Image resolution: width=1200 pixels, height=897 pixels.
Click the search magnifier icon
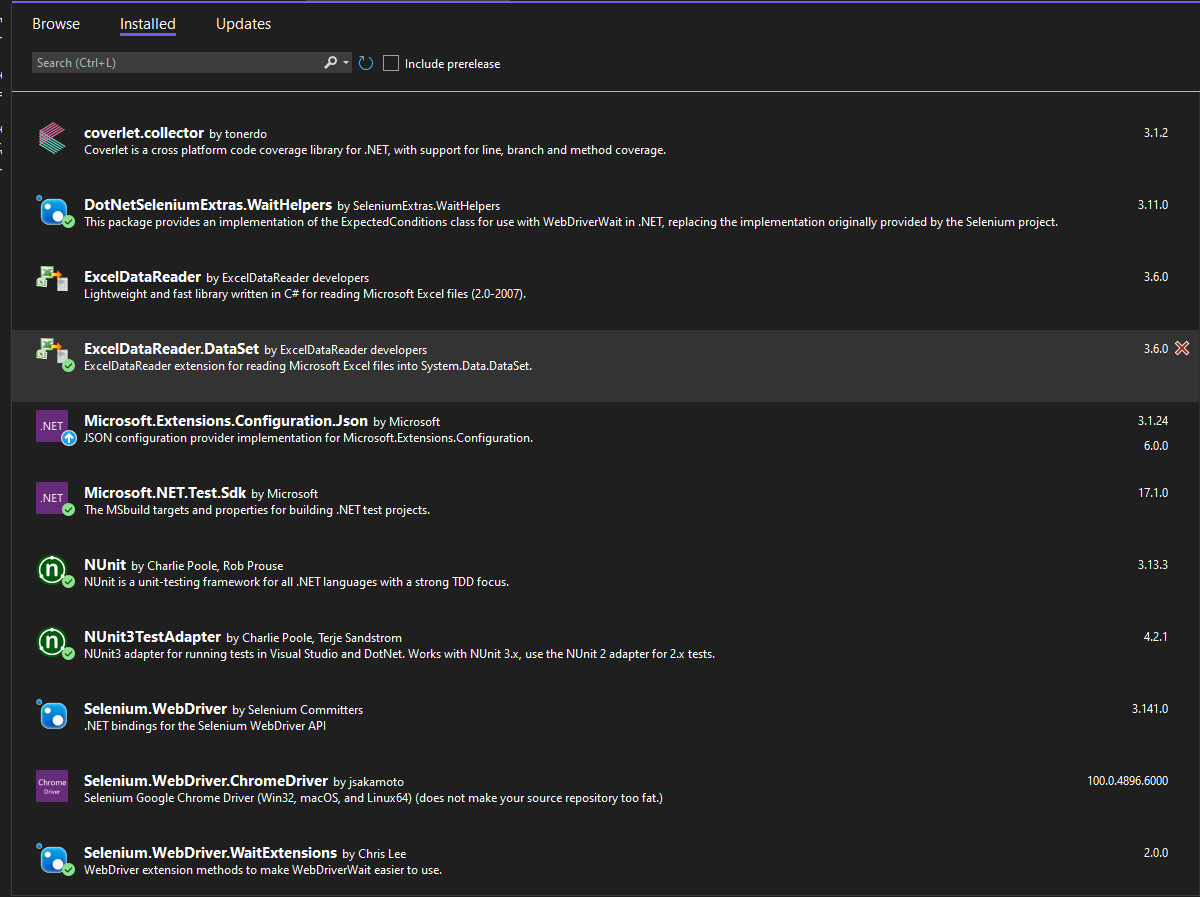331,63
